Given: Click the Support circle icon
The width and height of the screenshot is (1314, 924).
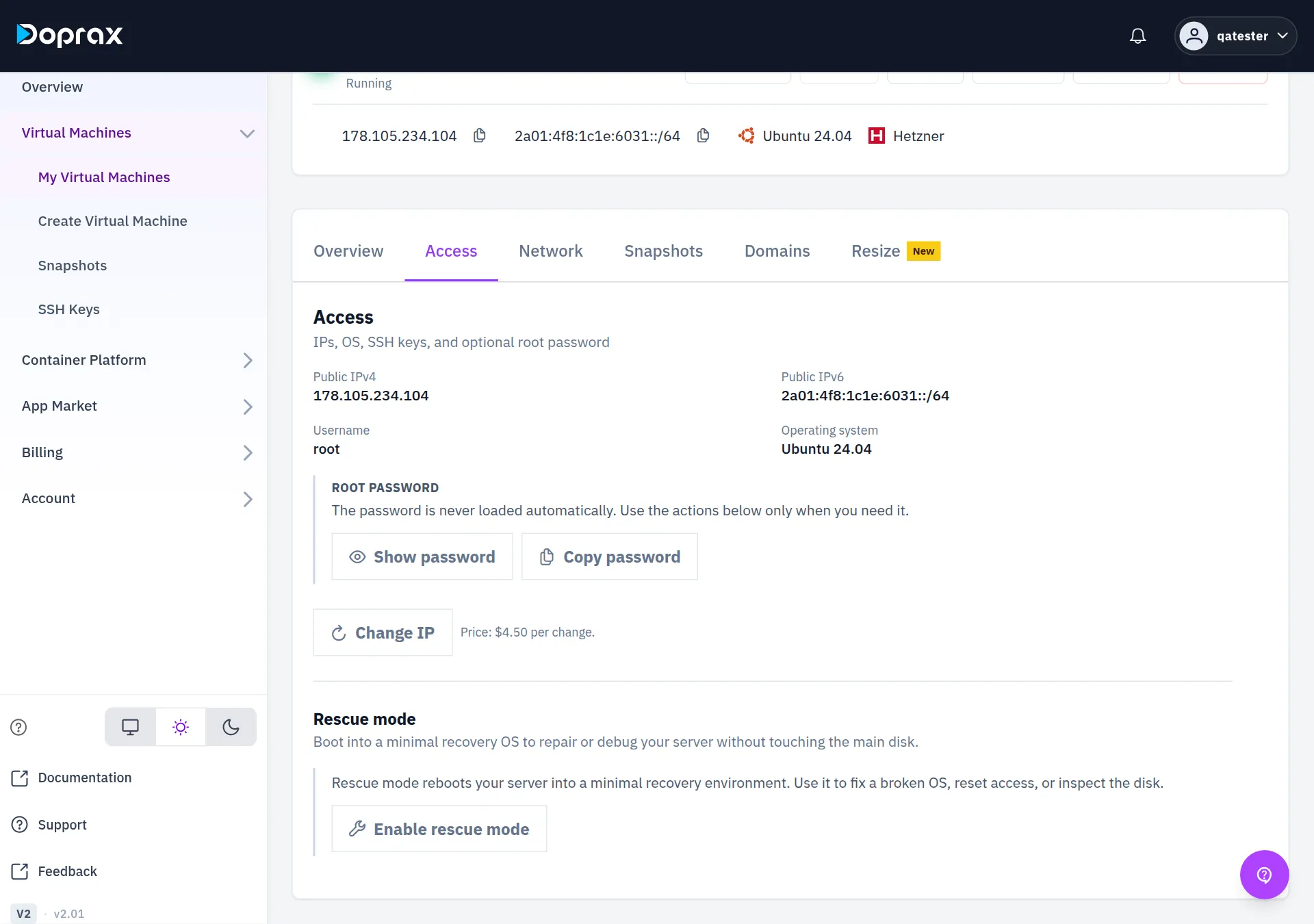Looking at the screenshot, I should (20, 824).
